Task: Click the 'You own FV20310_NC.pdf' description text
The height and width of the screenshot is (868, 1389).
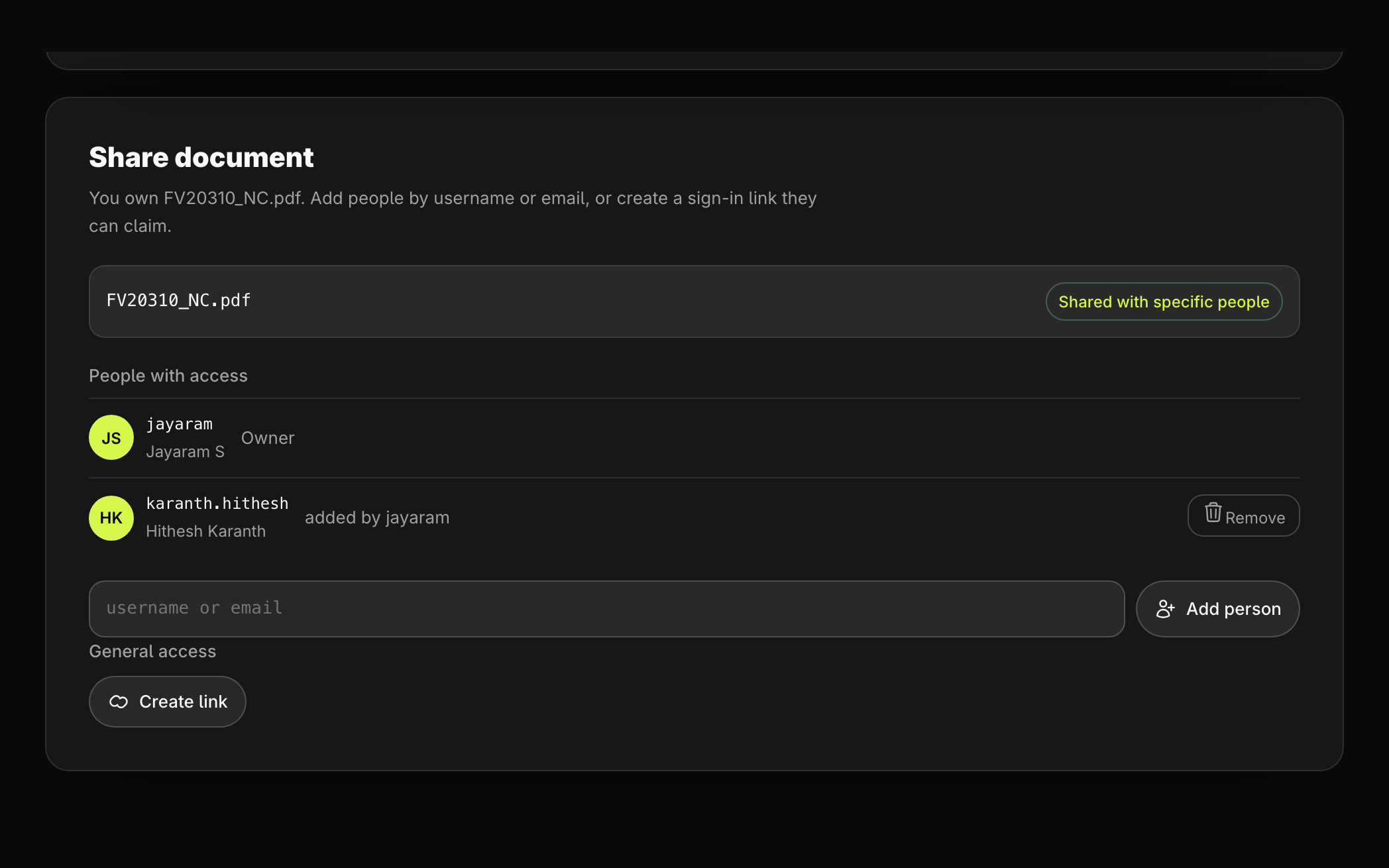Action: pyautogui.click(x=453, y=212)
